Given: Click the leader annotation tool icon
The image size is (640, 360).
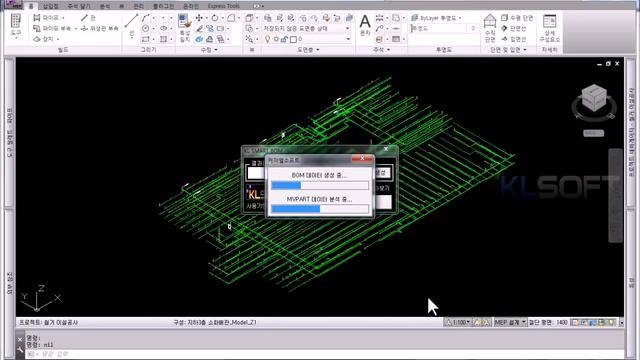Looking at the screenshot, I should [x=379, y=28].
